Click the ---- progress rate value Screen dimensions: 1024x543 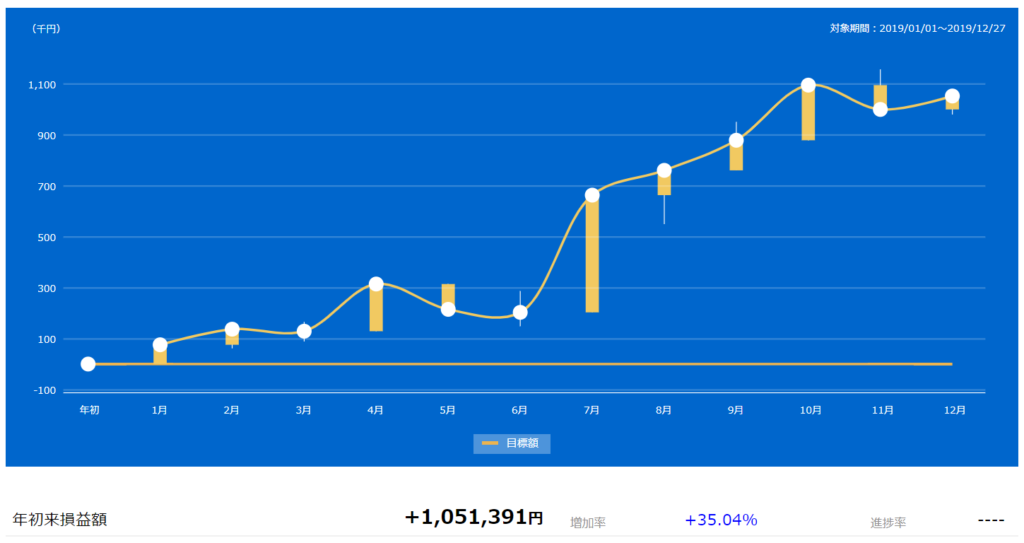(991, 520)
